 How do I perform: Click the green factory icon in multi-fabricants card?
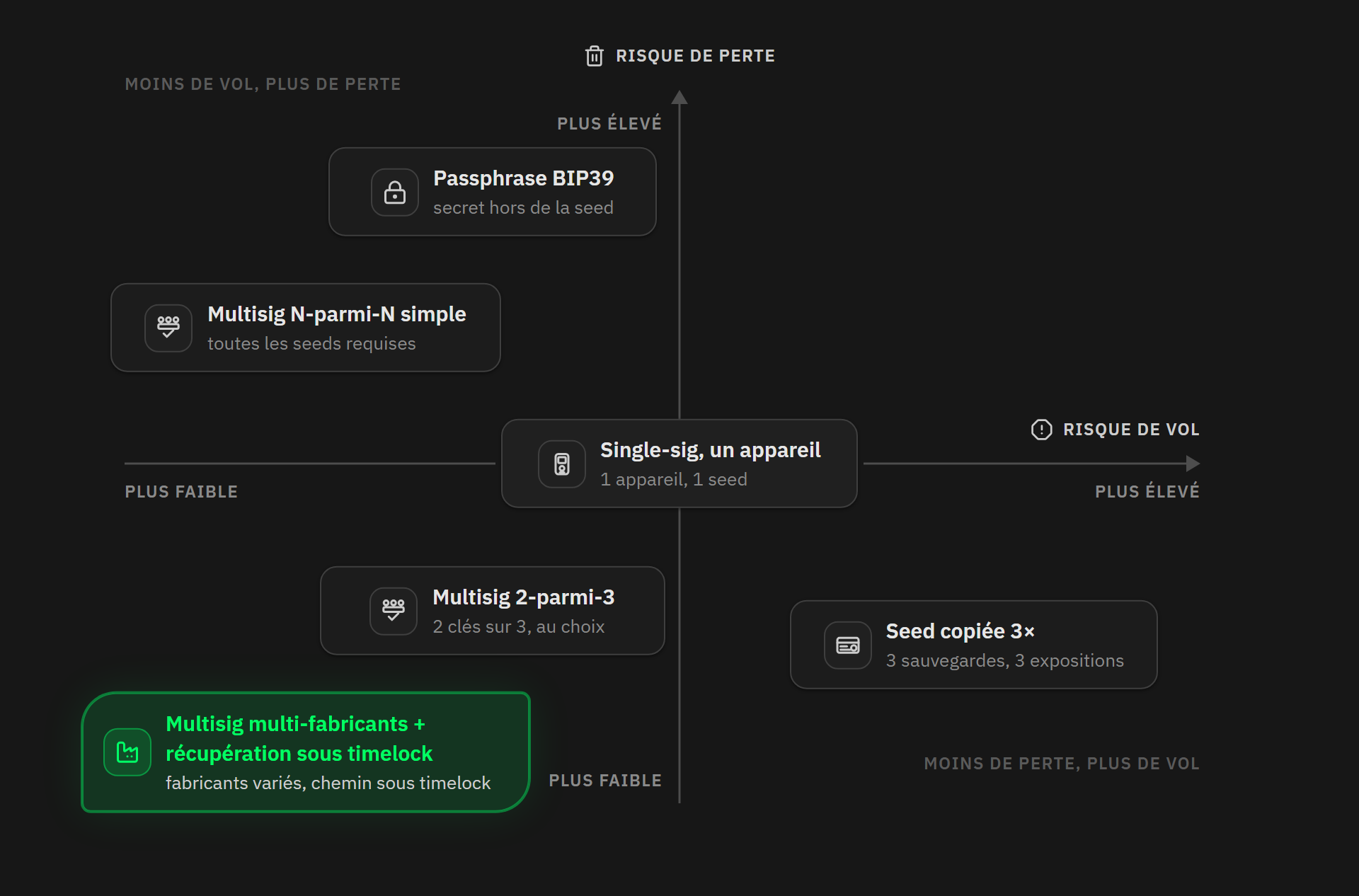(x=127, y=752)
